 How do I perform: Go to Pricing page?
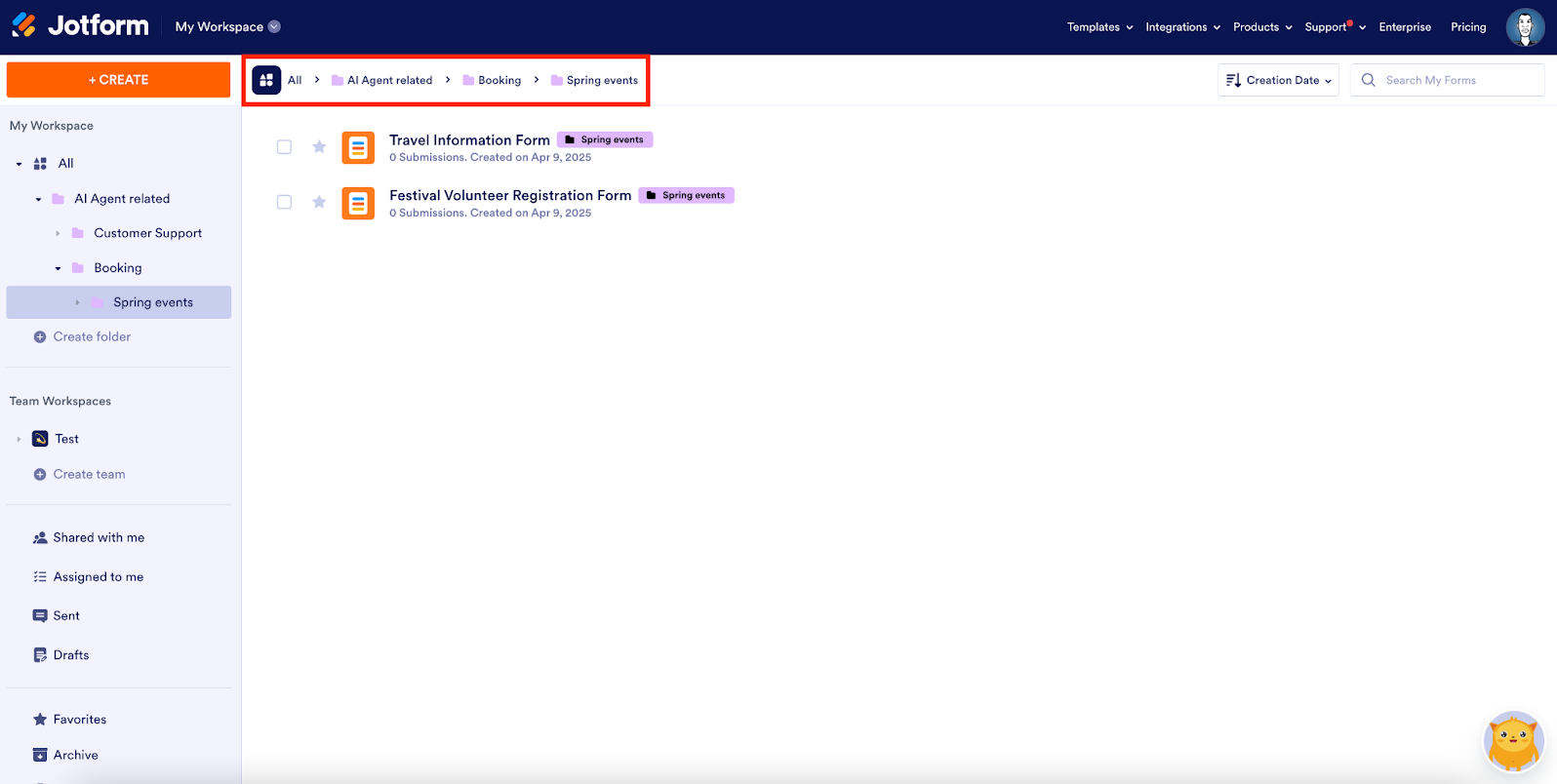pyautogui.click(x=1468, y=27)
